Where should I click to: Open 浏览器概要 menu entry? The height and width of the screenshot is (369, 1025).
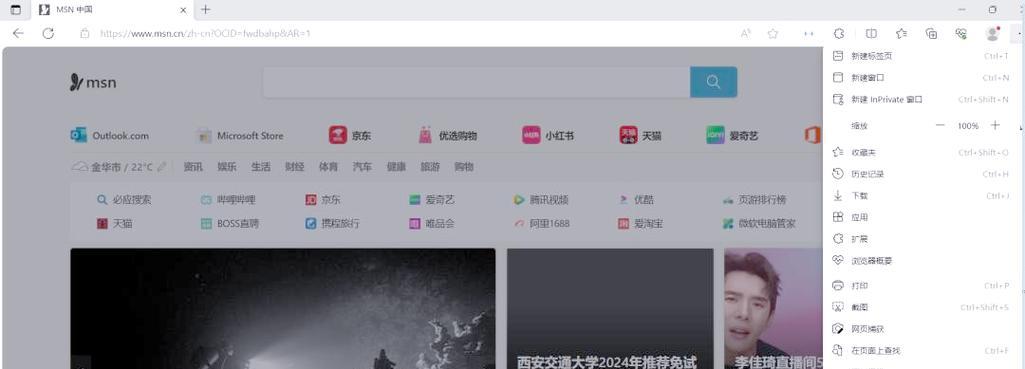coord(921,260)
